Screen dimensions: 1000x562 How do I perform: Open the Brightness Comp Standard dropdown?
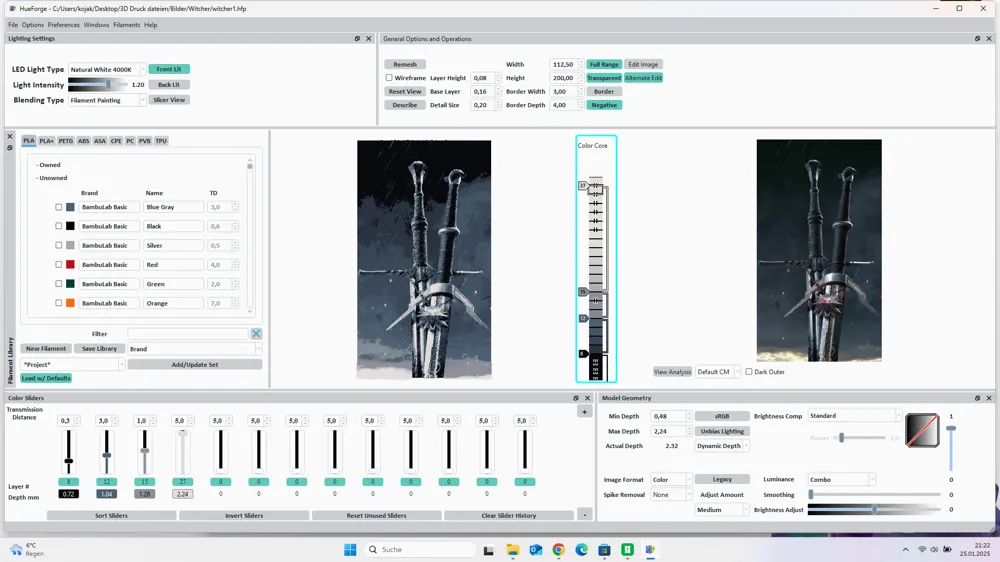[x=855, y=415]
